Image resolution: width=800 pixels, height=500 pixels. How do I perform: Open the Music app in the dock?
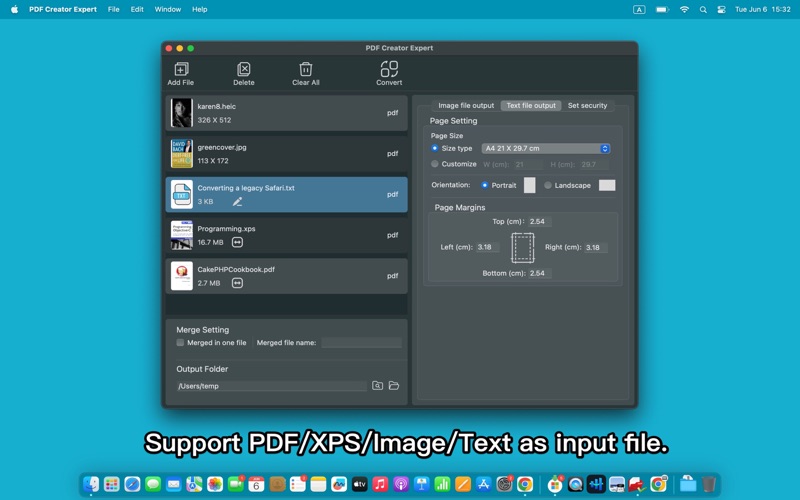pyautogui.click(x=380, y=484)
